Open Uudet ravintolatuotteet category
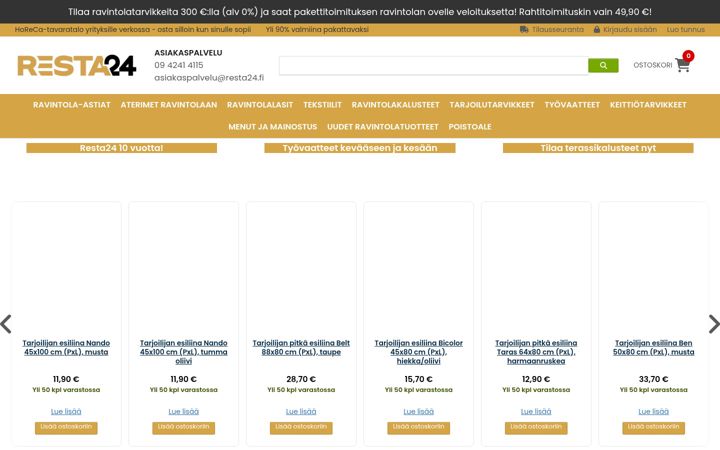The height and width of the screenshot is (450, 720). (382, 127)
